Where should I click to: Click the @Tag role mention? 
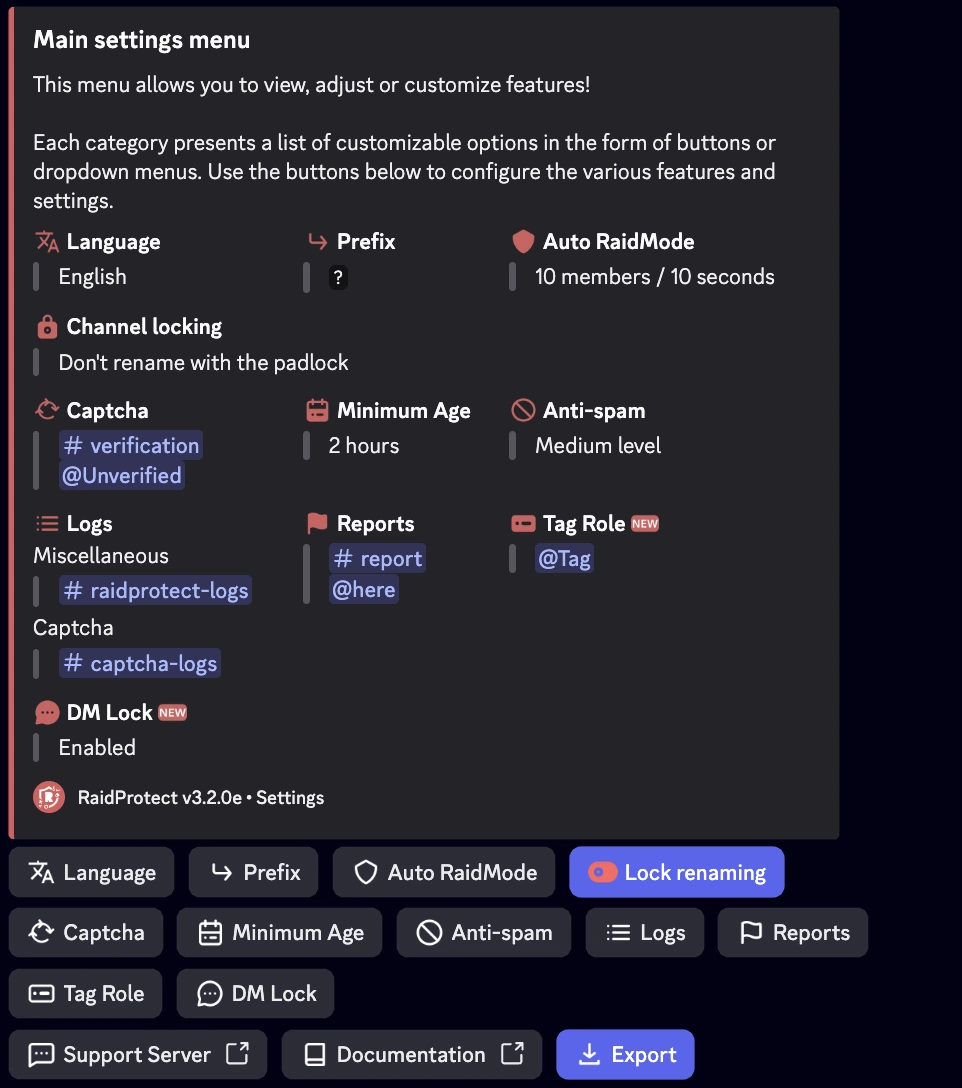564,558
